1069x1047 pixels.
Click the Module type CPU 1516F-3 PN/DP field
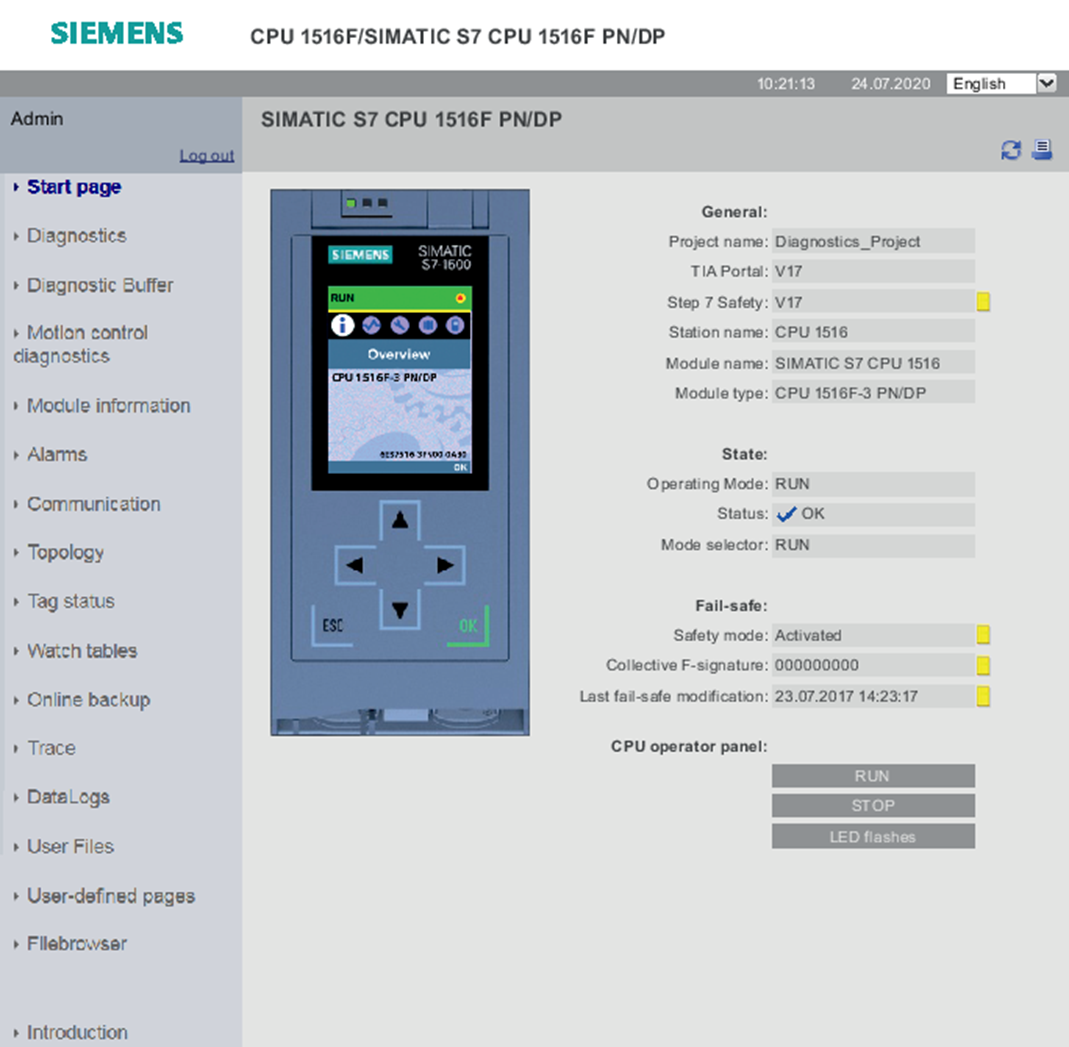pos(873,393)
